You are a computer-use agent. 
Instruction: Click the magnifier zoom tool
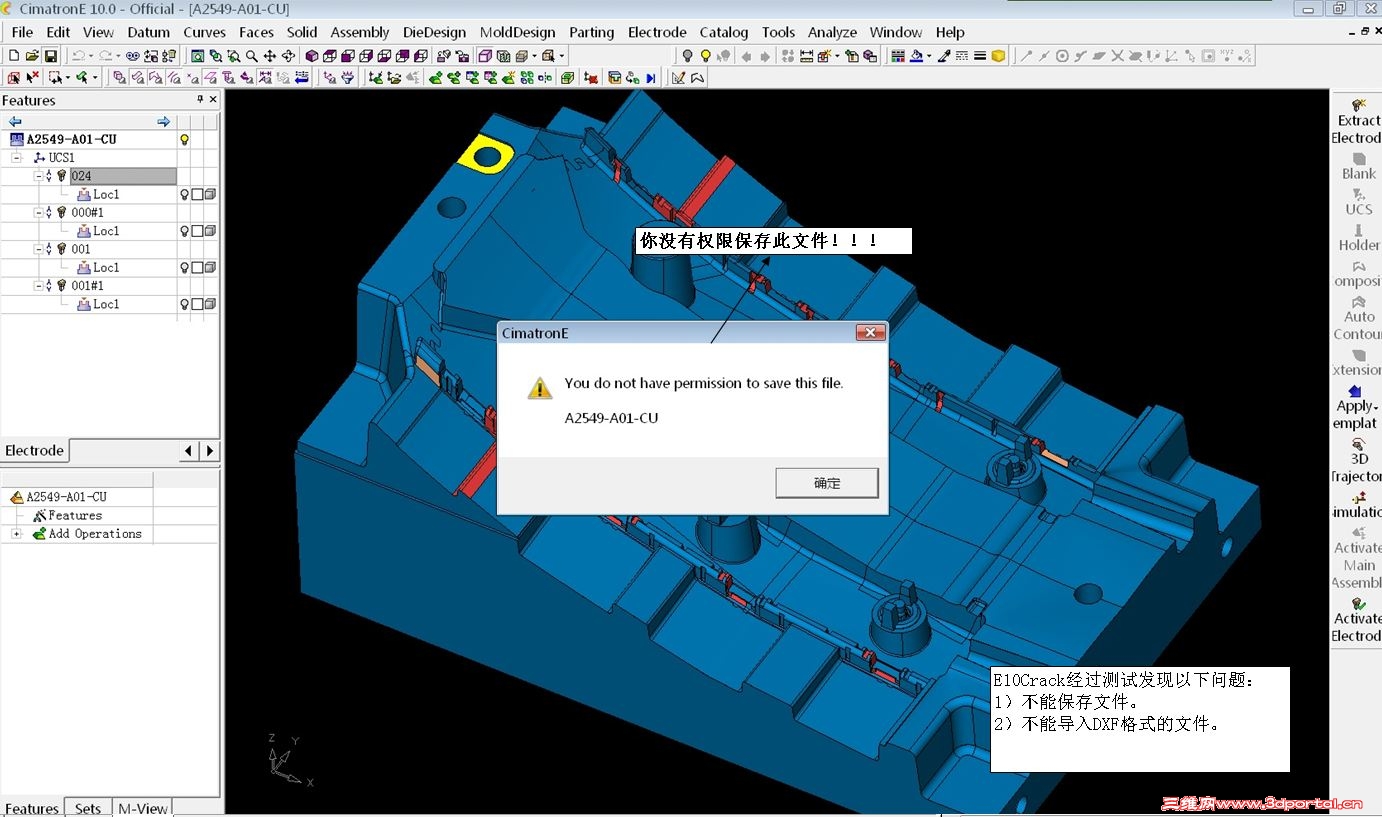252,56
